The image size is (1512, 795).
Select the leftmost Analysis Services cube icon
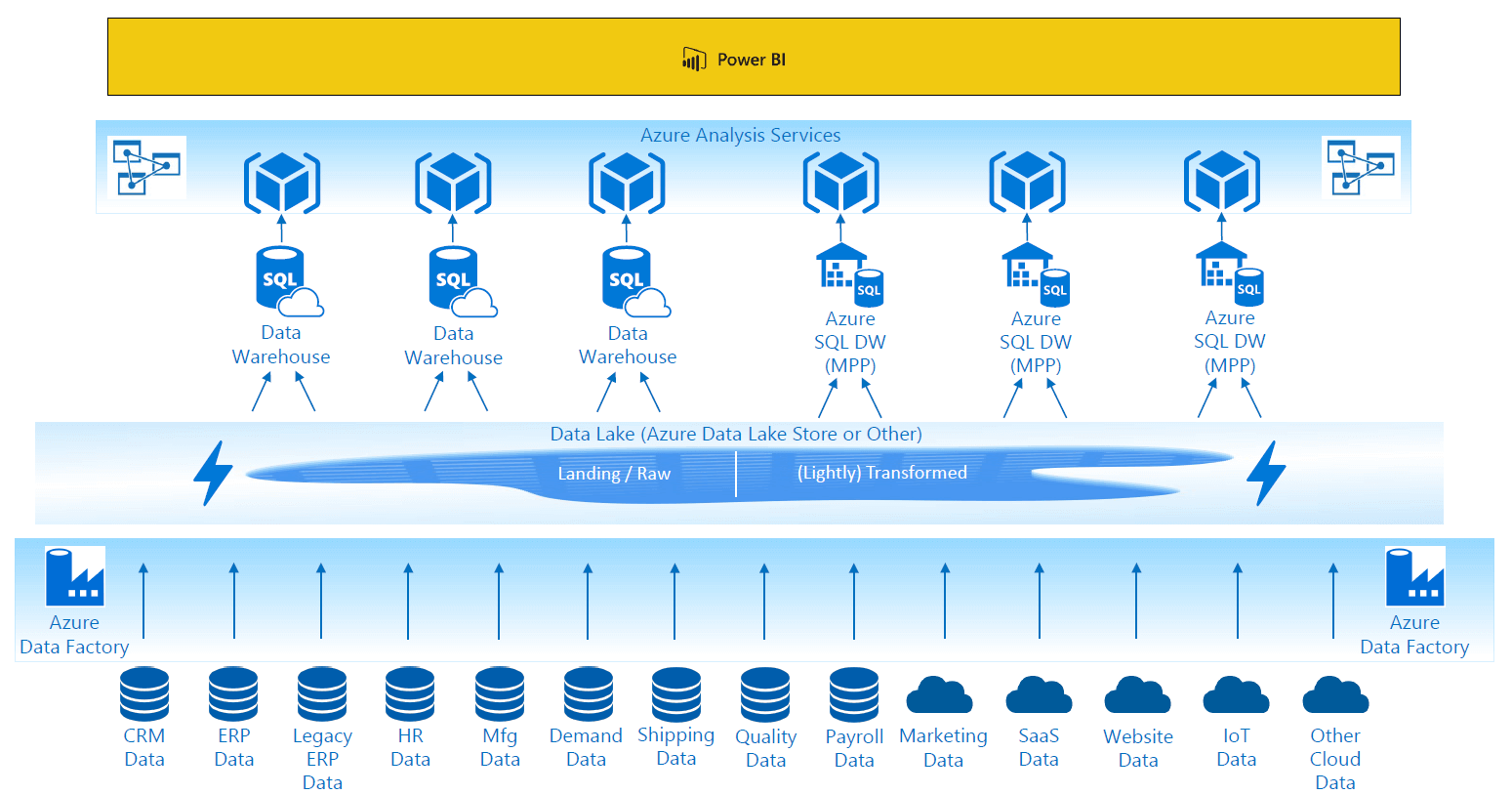coord(281,183)
